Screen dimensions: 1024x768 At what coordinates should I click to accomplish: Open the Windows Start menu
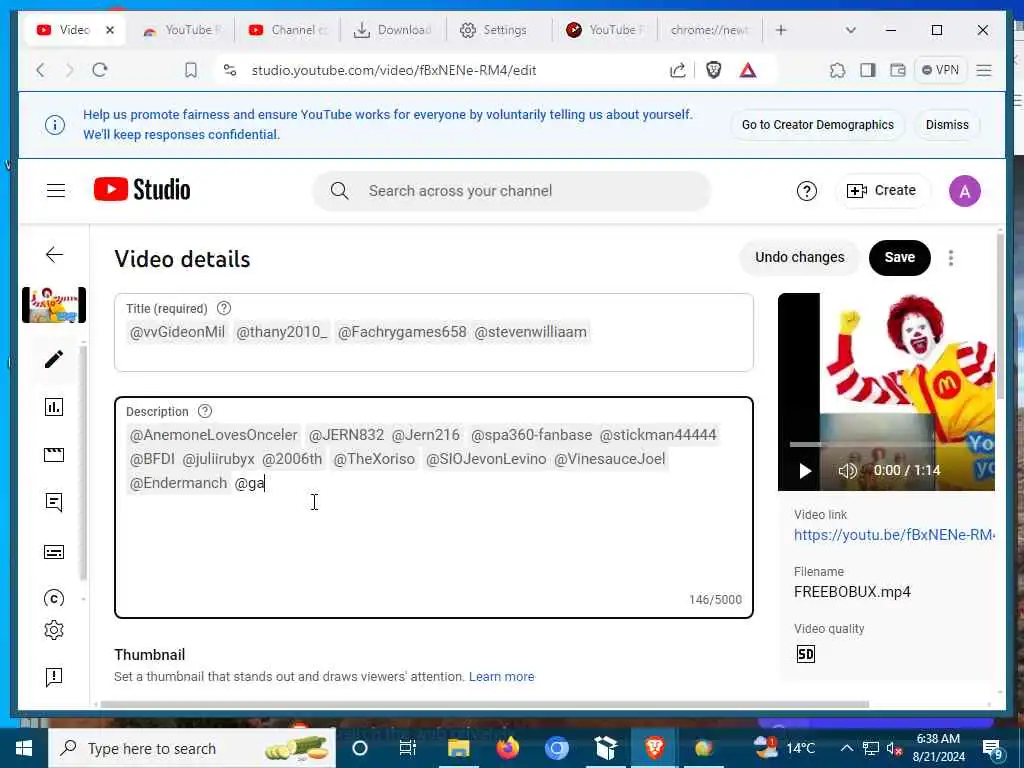pyautogui.click(x=24, y=748)
